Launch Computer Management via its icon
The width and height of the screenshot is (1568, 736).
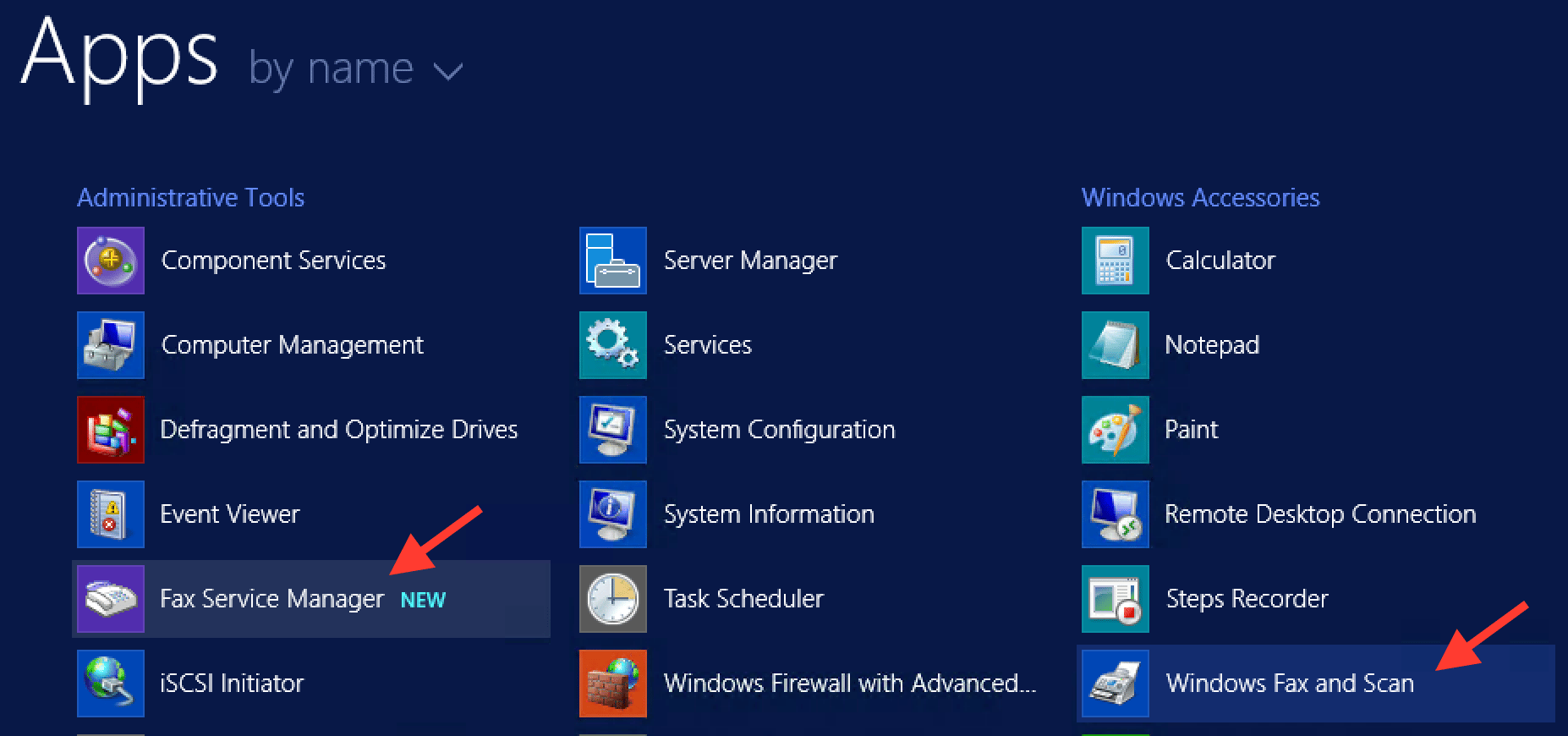pos(111,345)
